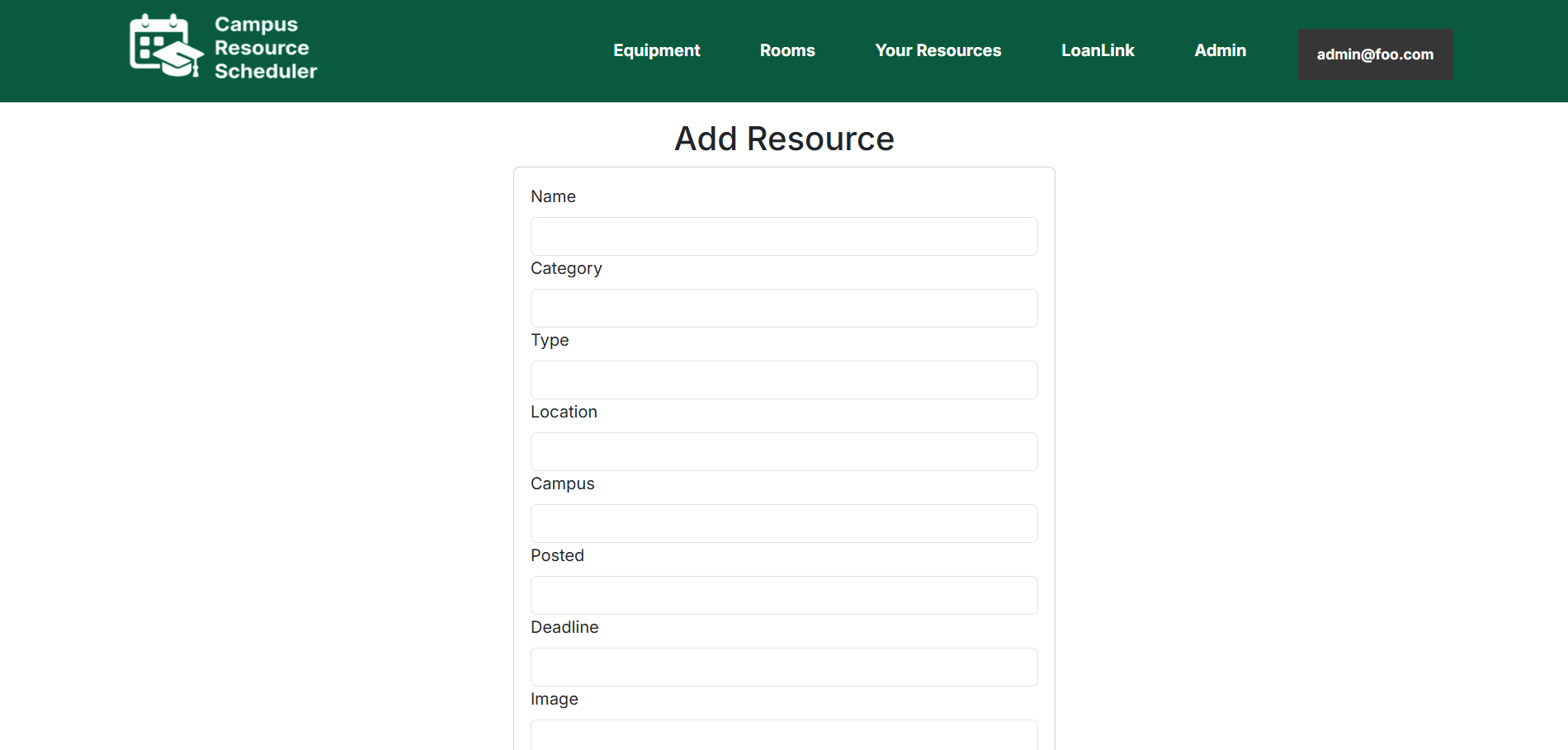The height and width of the screenshot is (750, 1568).
Task: Navigate to LoanLink
Action: click(1097, 50)
